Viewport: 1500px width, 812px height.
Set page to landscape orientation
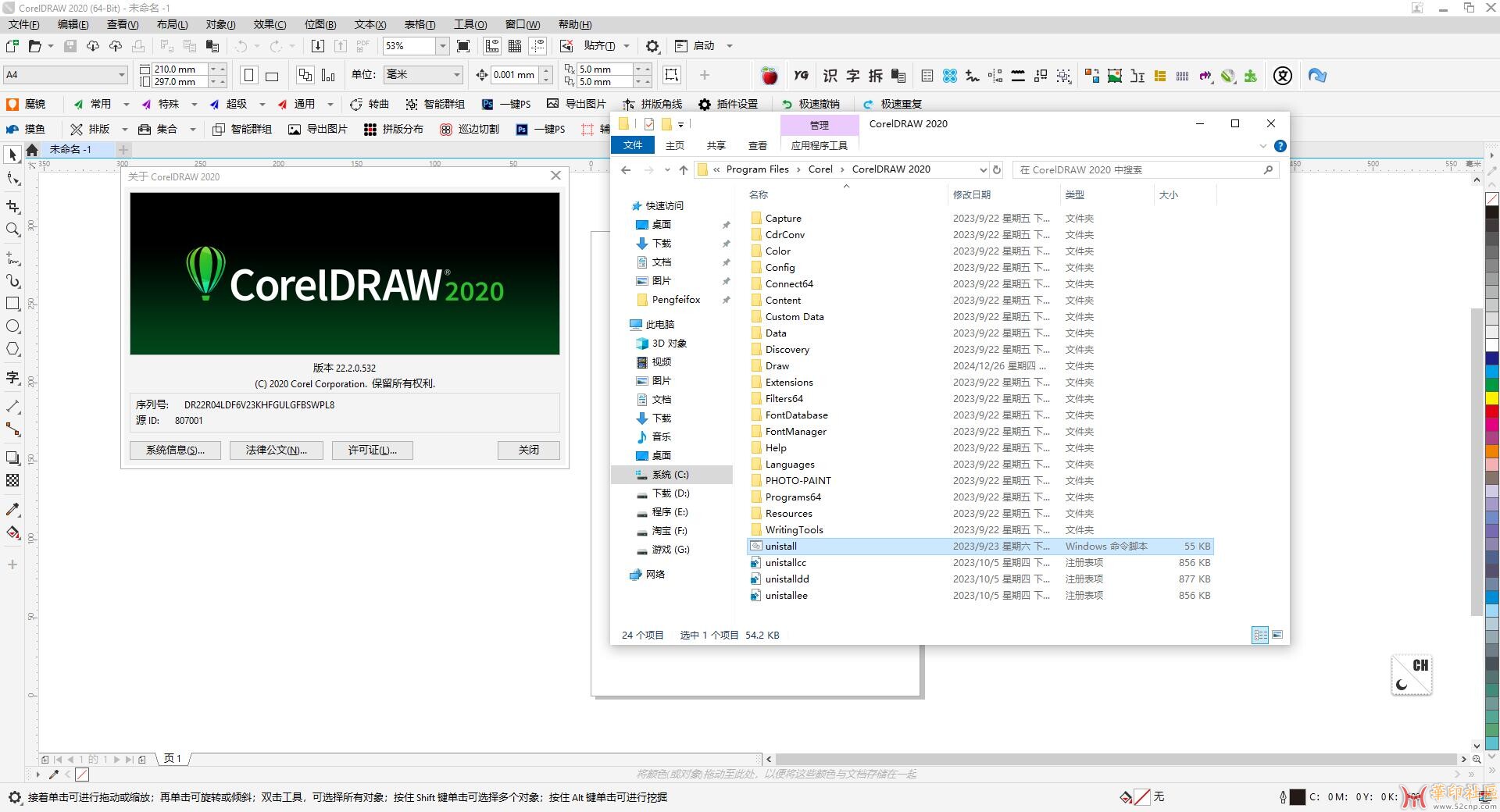(272, 76)
